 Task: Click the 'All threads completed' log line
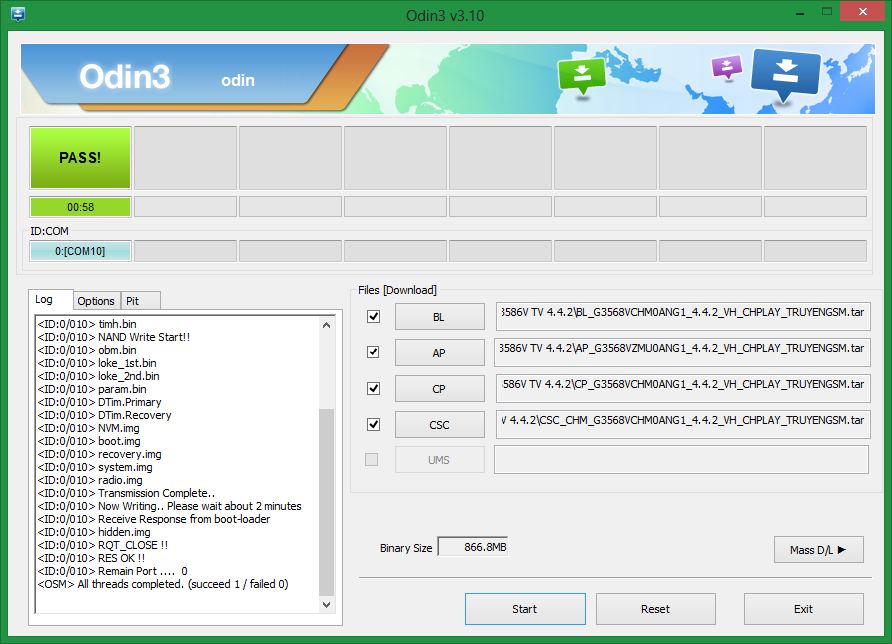click(163, 584)
